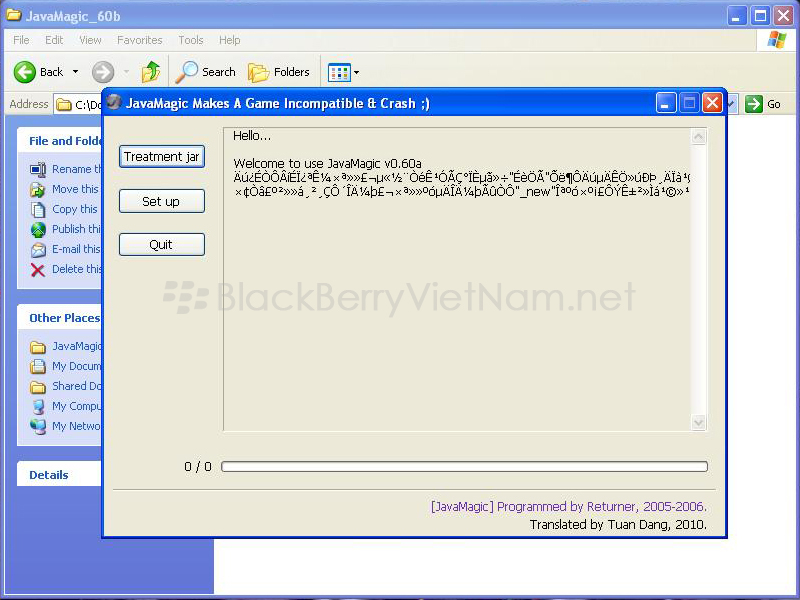The height and width of the screenshot is (600, 800).
Task: Click the red Delete this file icon
Action: [x=38, y=269]
